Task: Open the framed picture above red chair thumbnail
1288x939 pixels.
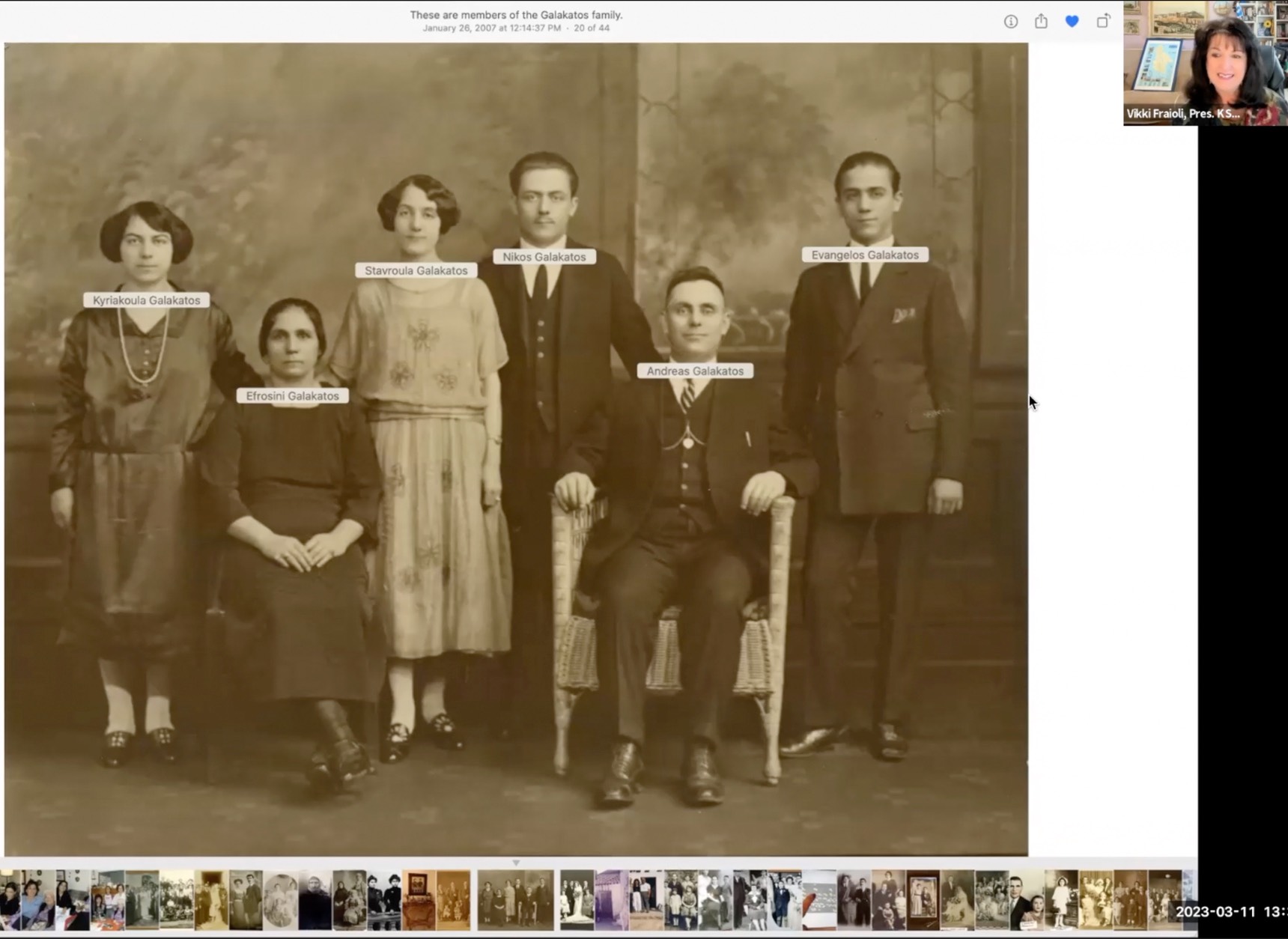Action: (x=419, y=899)
